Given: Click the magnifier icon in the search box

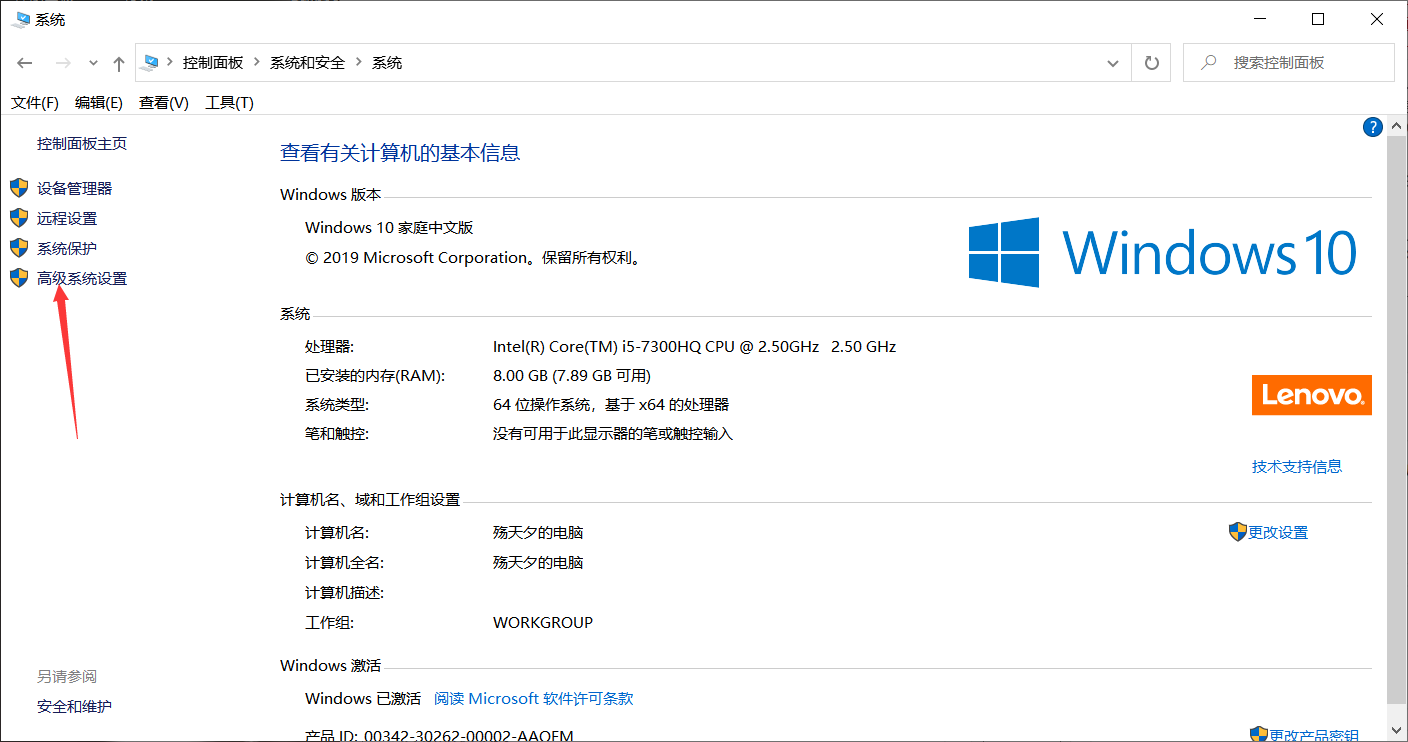Looking at the screenshot, I should (x=1209, y=62).
